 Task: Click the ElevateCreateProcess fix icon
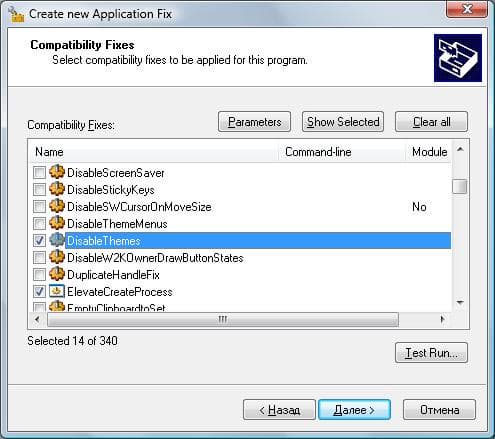[57, 291]
